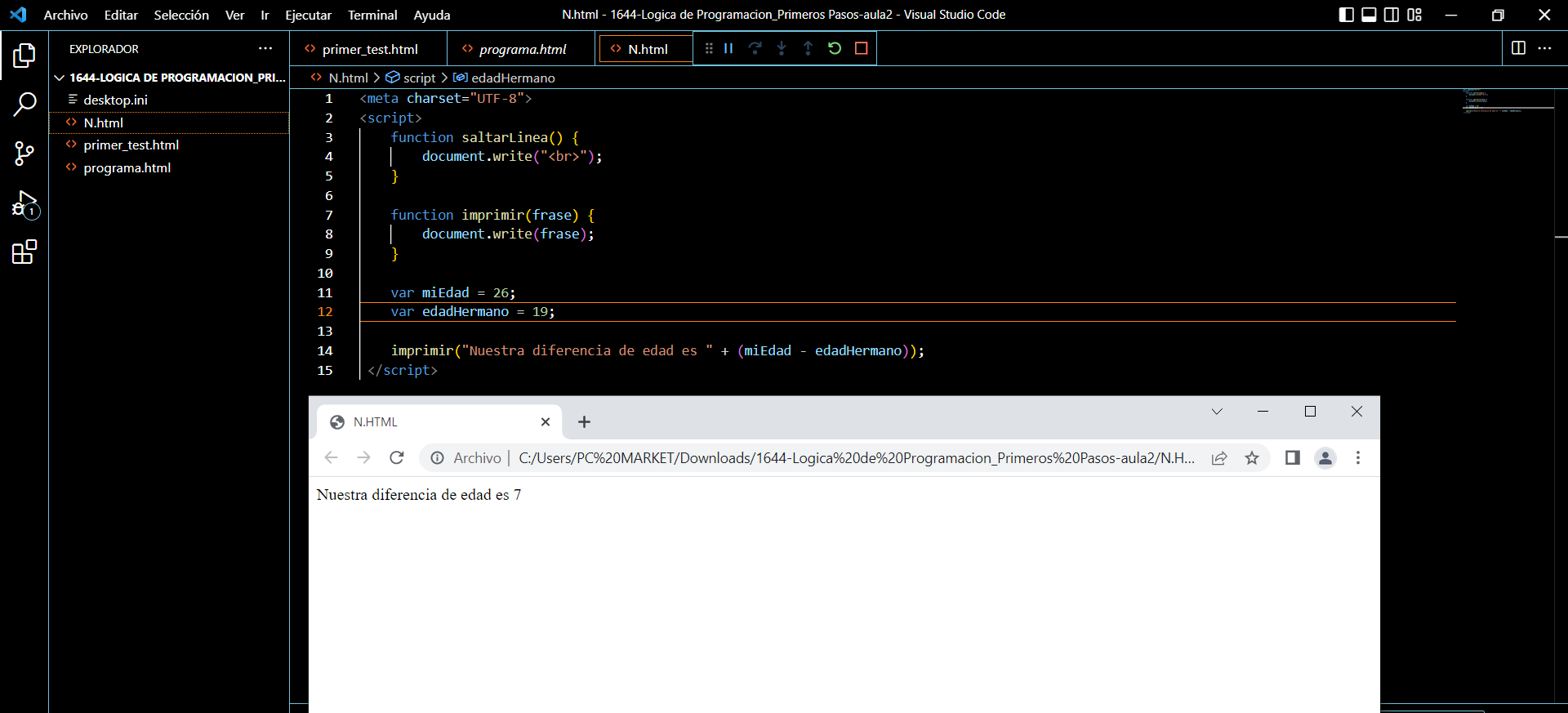Open the Extensions view
Screen dimensions: 1568x713
pos(24,252)
